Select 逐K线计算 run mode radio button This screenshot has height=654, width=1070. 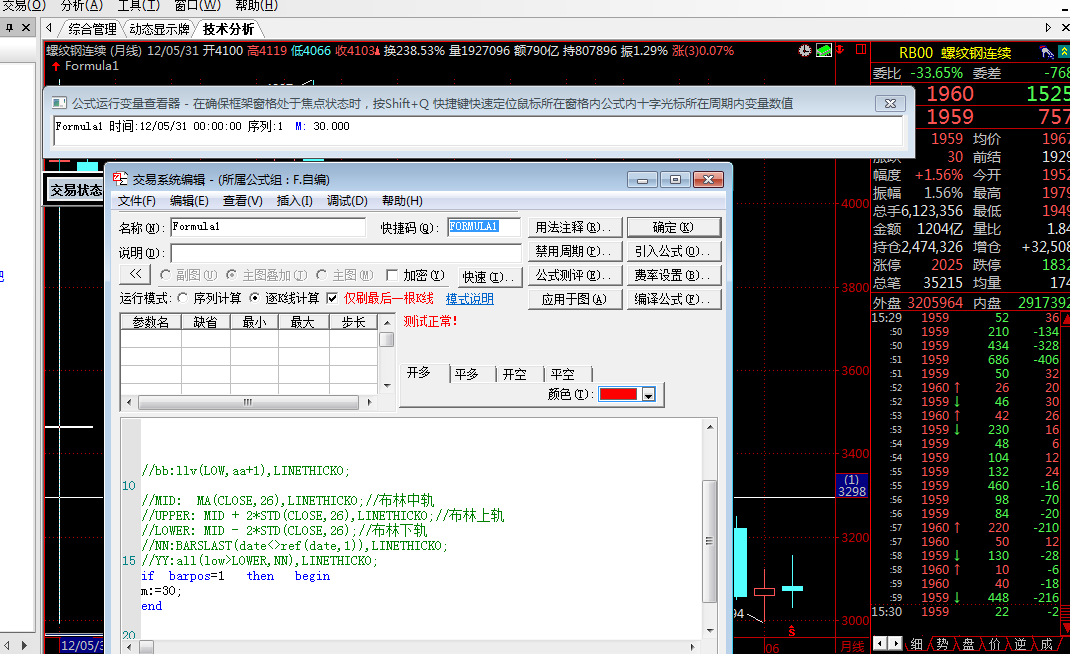pos(254,298)
